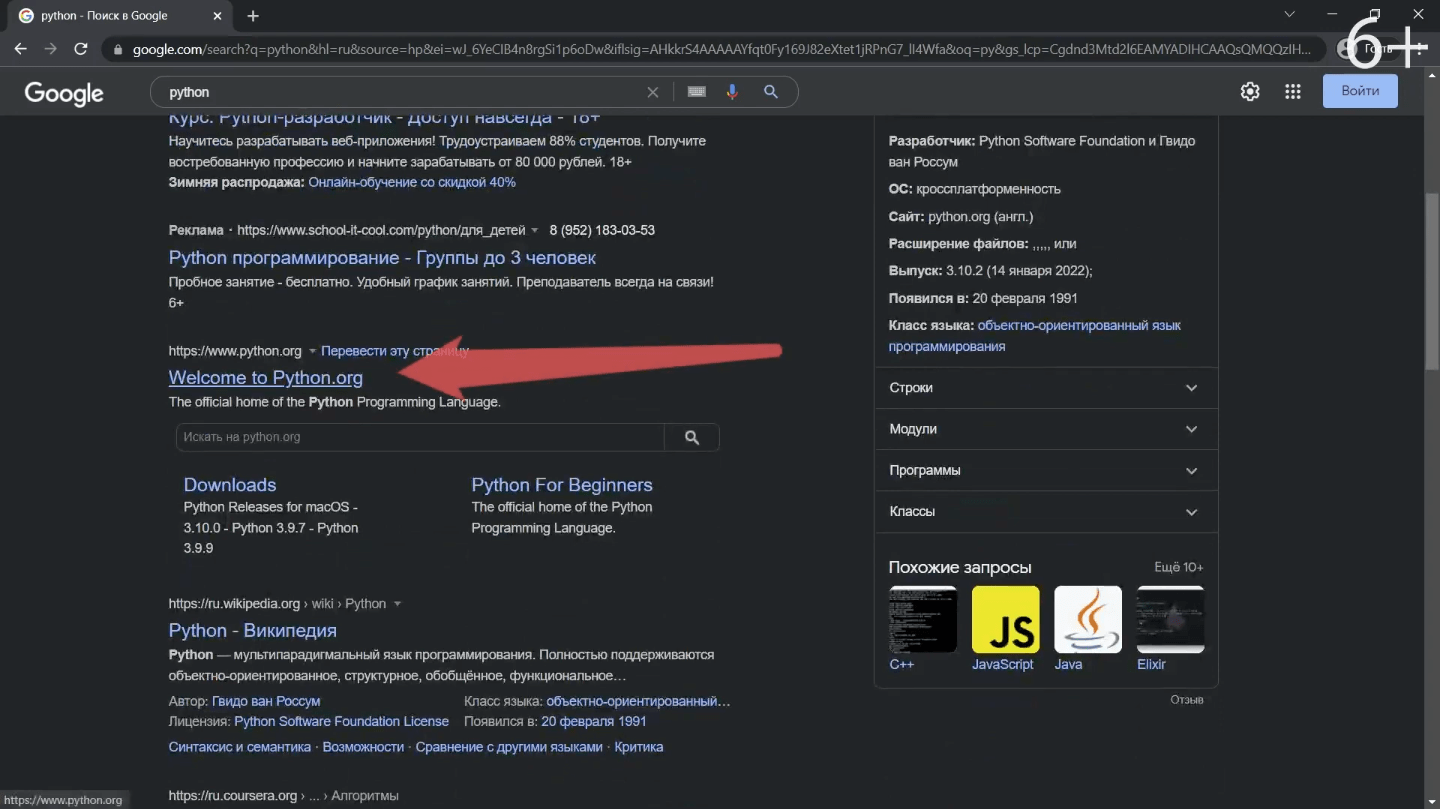Image resolution: width=1440 pixels, height=809 pixels.
Task: Open dropdown arrow beside the wikipedia result URL
Action: point(397,604)
